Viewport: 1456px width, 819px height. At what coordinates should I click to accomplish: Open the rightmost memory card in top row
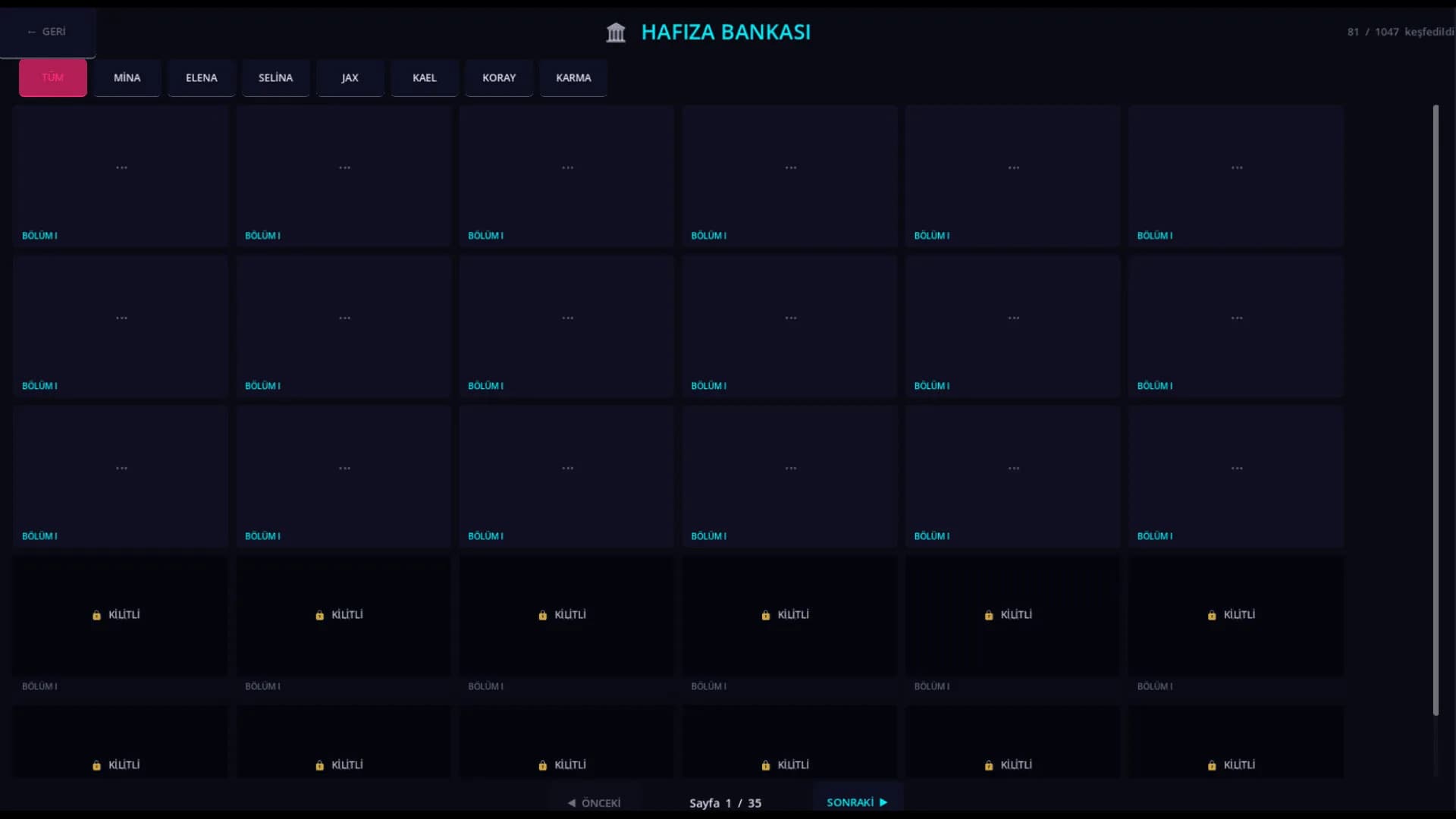point(1236,176)
